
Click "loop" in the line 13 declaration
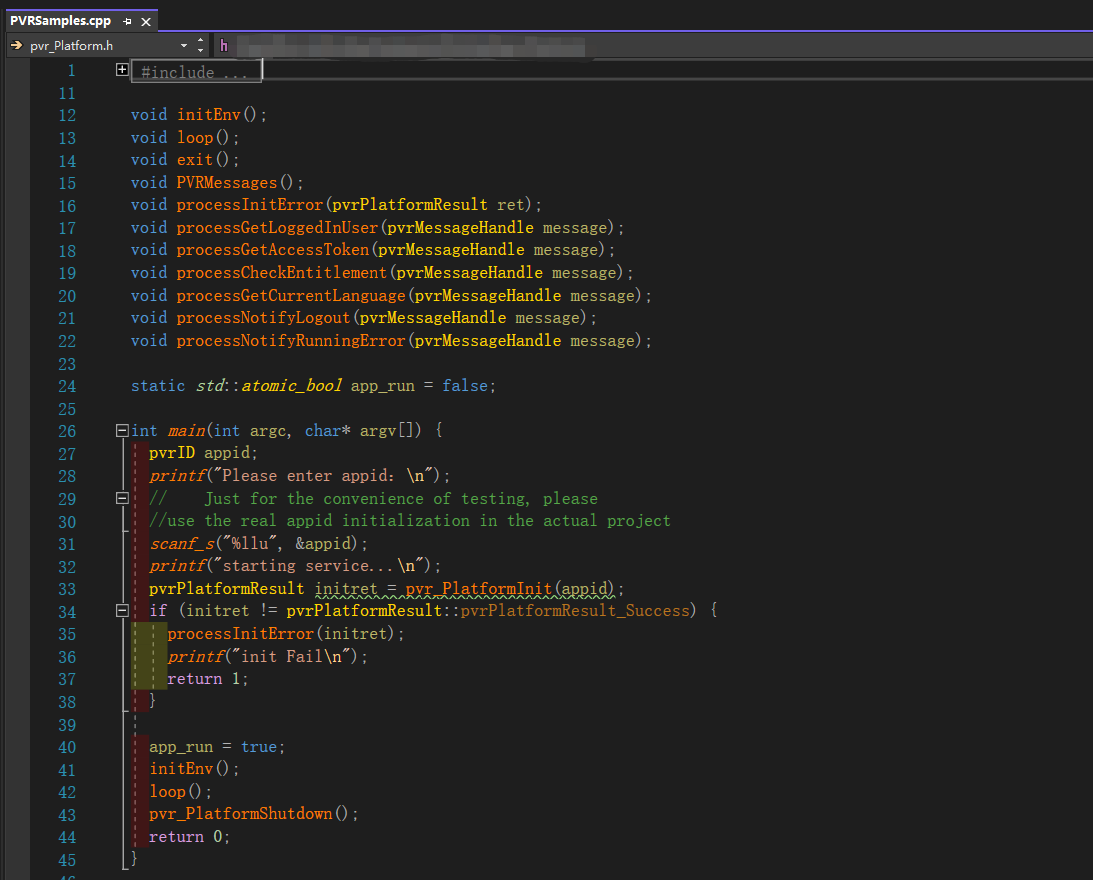pyautogui.click(x=195, y=138)
